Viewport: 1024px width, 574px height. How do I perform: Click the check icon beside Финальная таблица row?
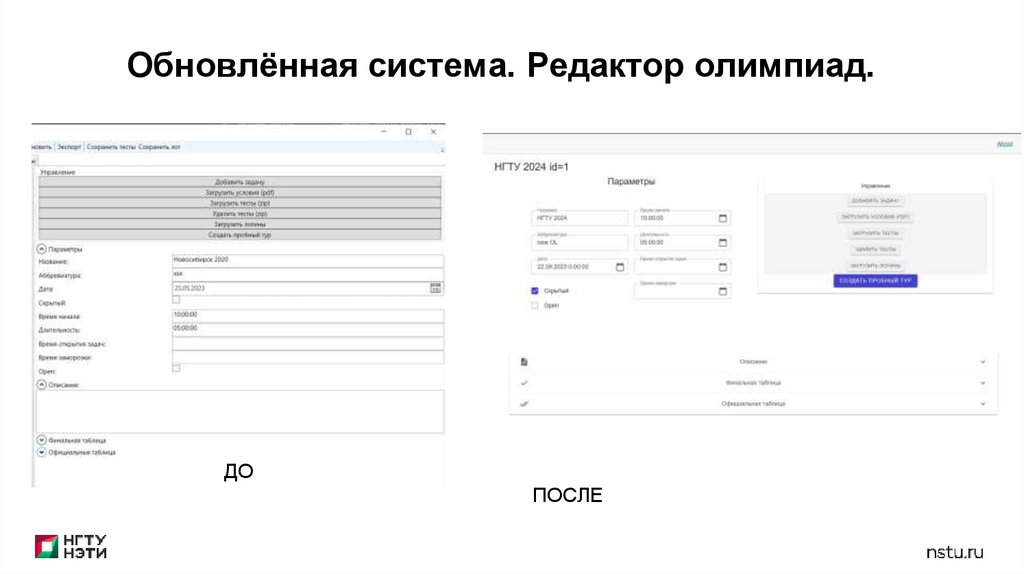(x=524, y=383)
